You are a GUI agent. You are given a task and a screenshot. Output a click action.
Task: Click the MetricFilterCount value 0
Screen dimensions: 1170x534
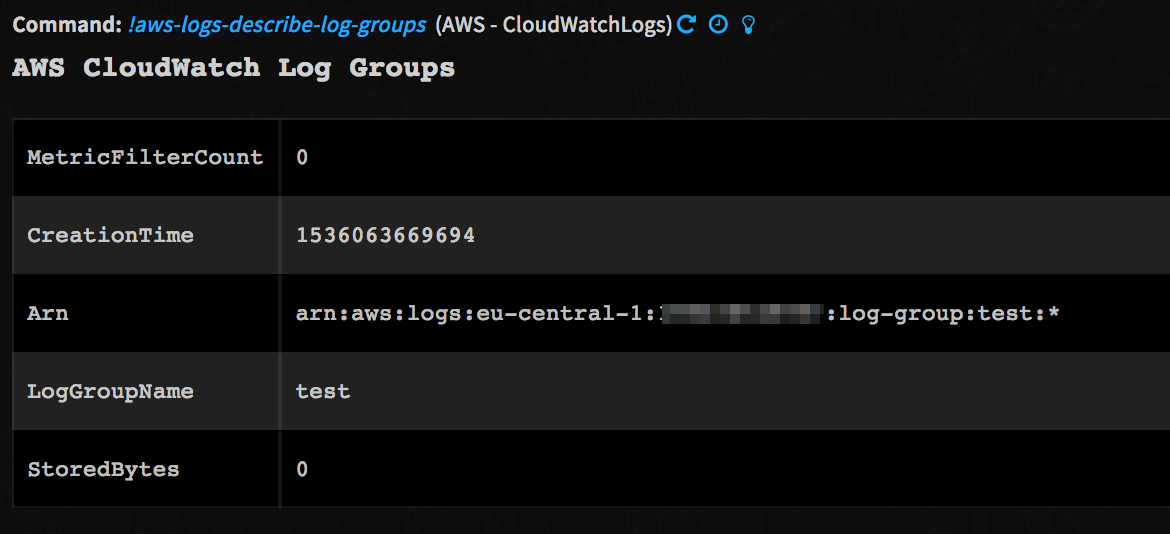point(302,157)
